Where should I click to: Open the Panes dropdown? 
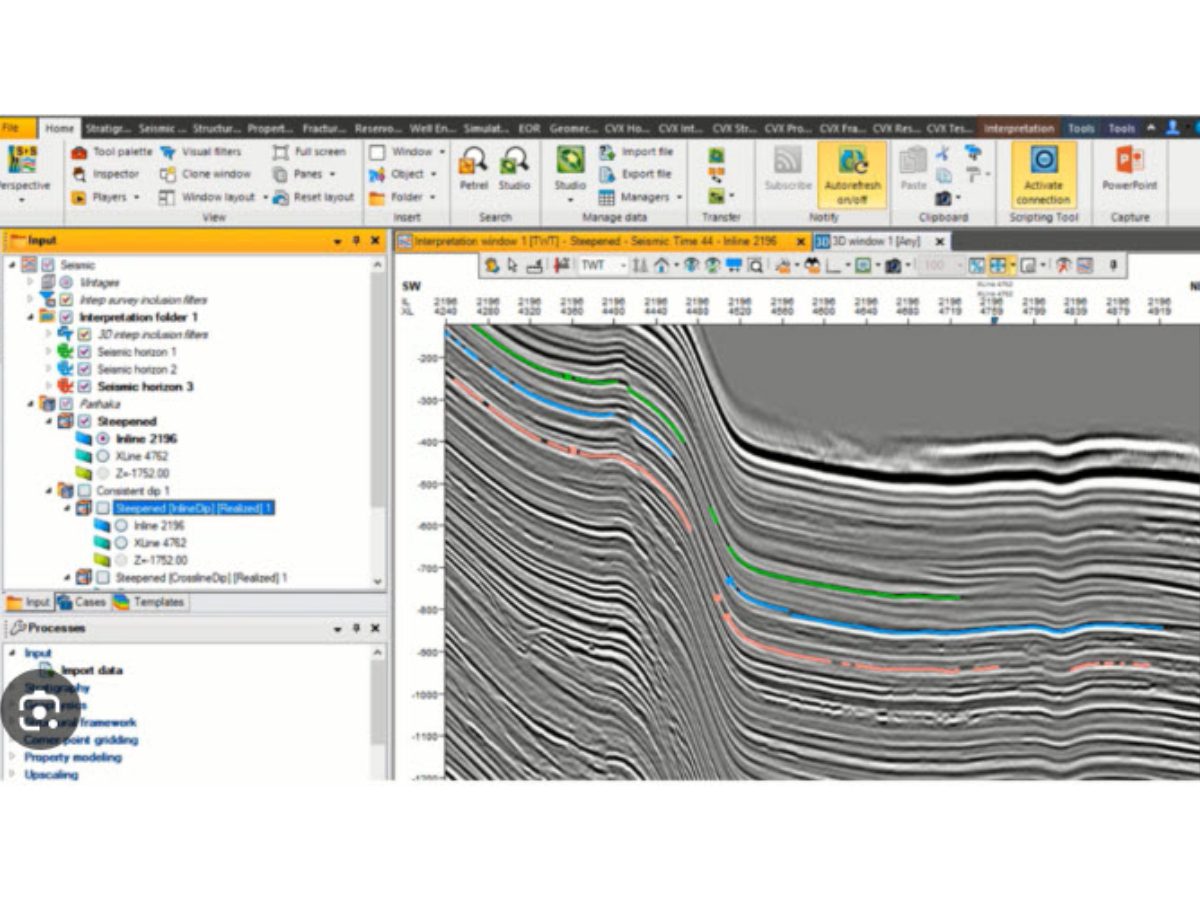[x=304, y=174]
